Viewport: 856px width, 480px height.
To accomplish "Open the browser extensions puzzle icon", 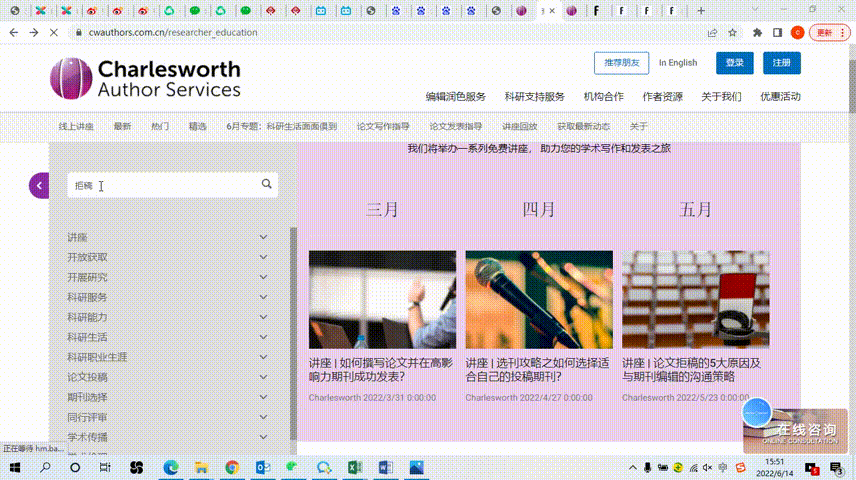I will [x=757, y=33].
